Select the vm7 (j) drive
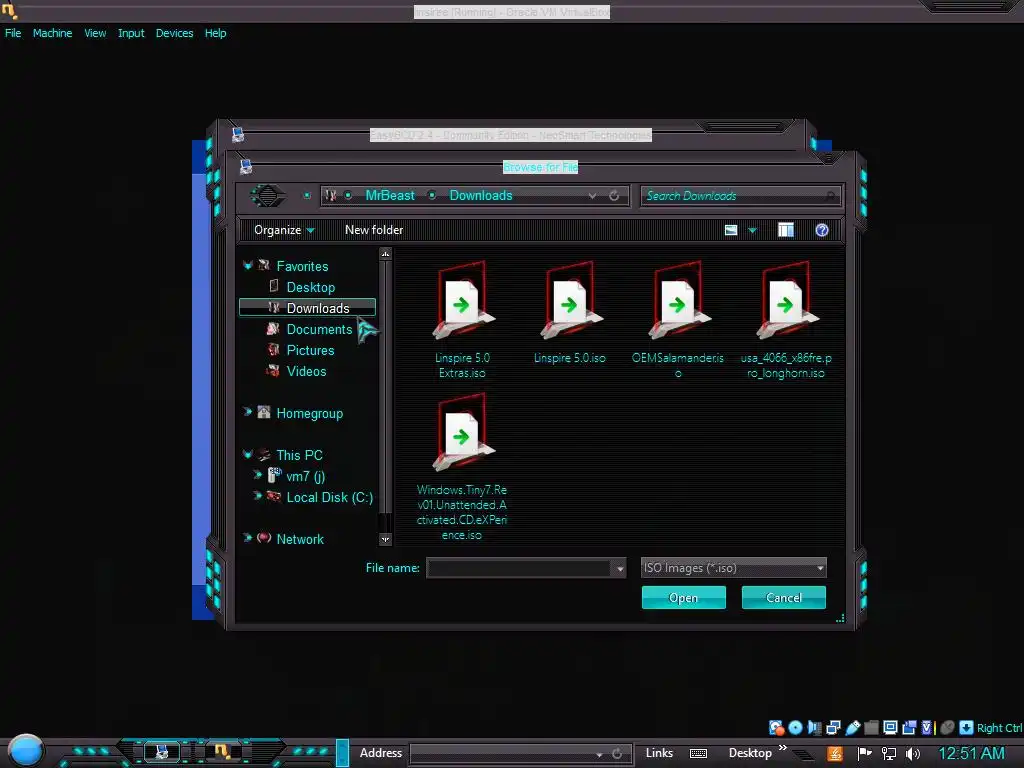1024x768 pixels. pyautogui.click(x=306, y=476)
